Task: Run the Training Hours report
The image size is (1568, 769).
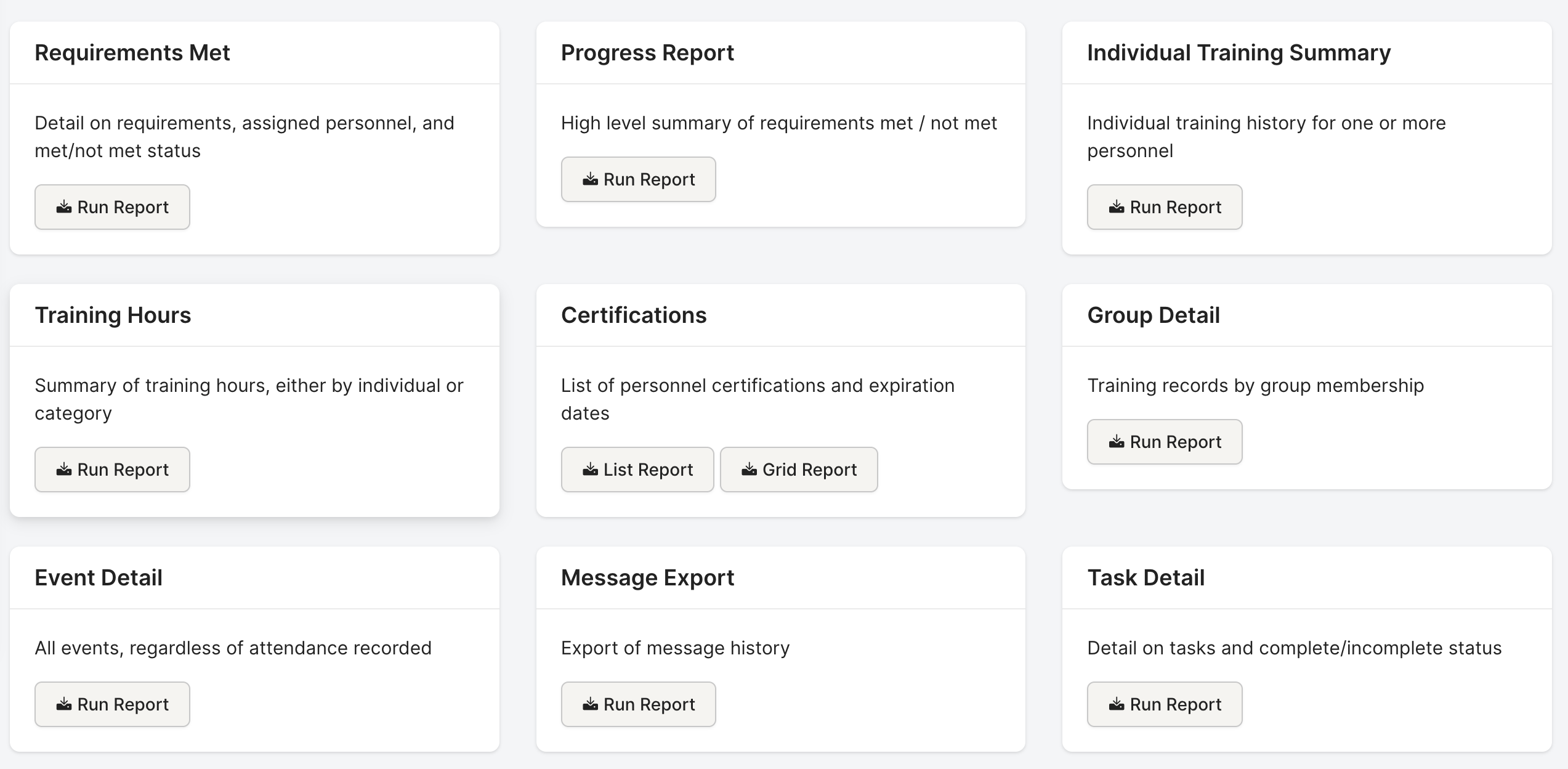Action: tap(112, 470)
